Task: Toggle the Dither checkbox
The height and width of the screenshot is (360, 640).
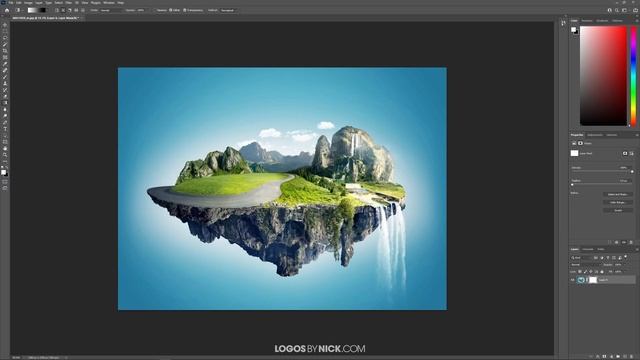Action: 170,10
